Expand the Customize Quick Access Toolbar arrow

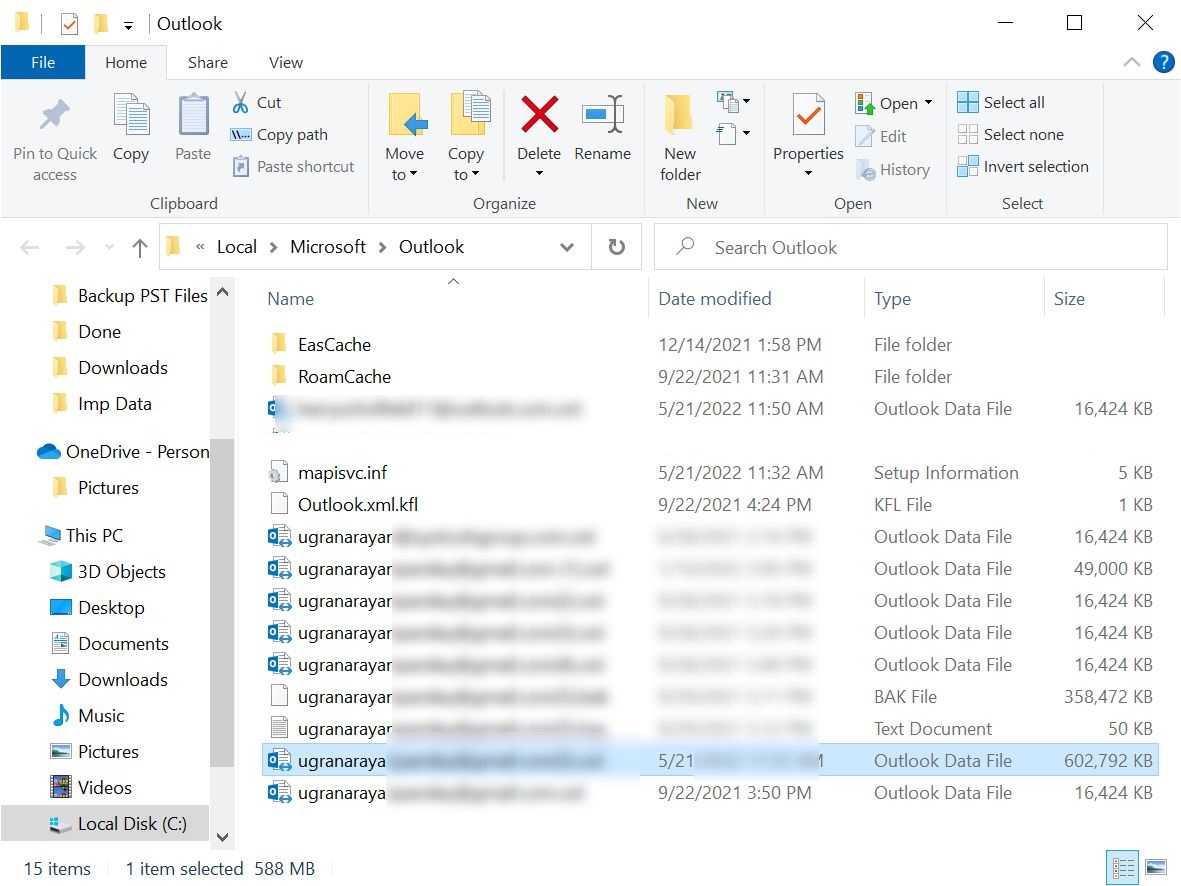pos(129,26)
